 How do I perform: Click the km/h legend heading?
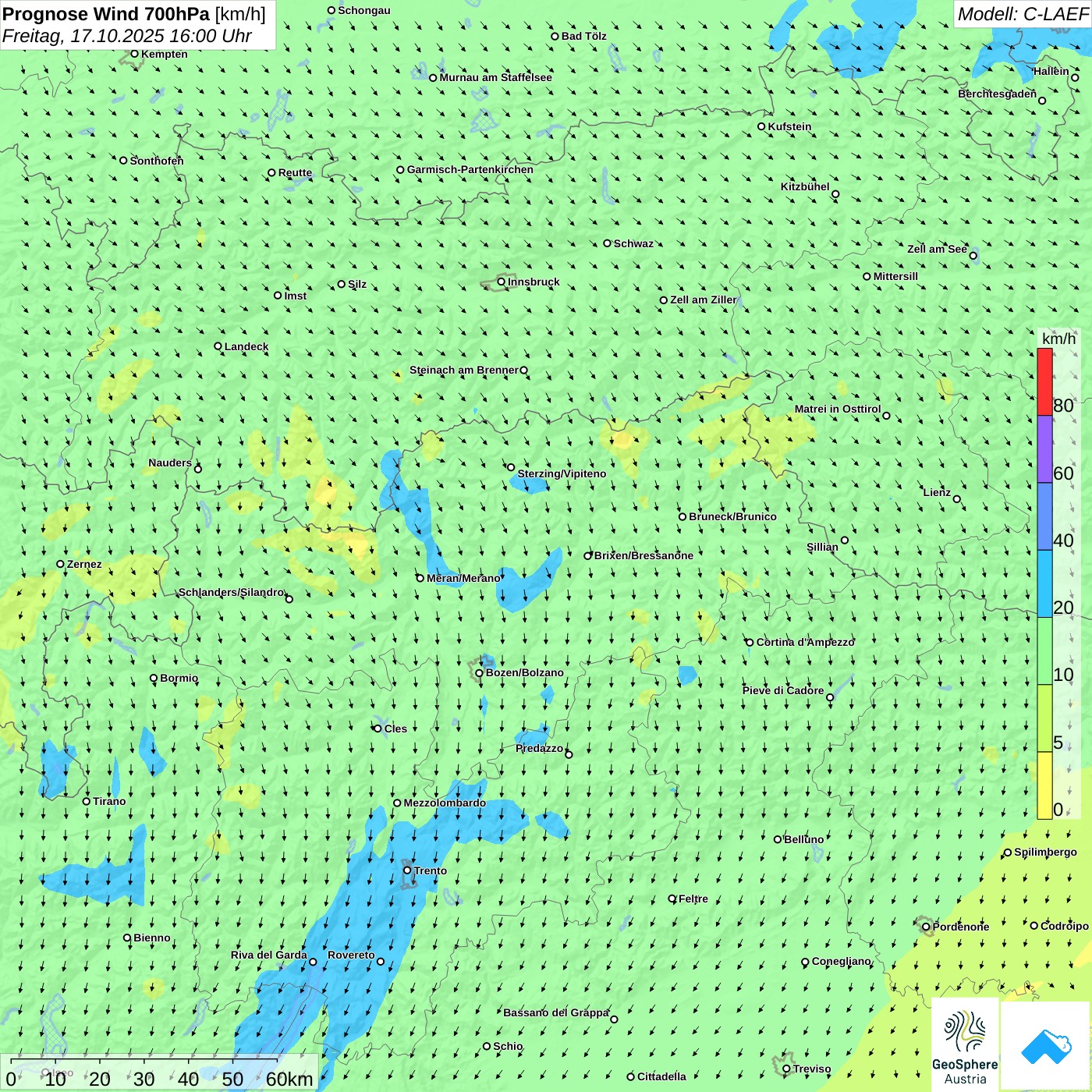pos(1058,339)
